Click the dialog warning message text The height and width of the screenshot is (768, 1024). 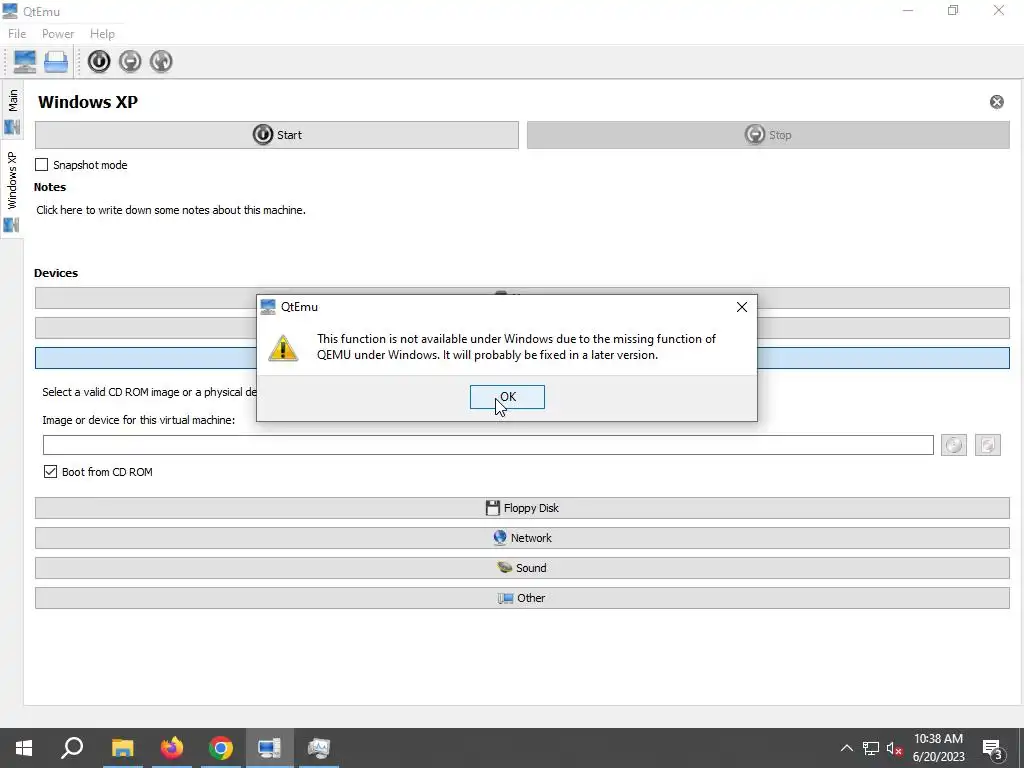point(516,347)
